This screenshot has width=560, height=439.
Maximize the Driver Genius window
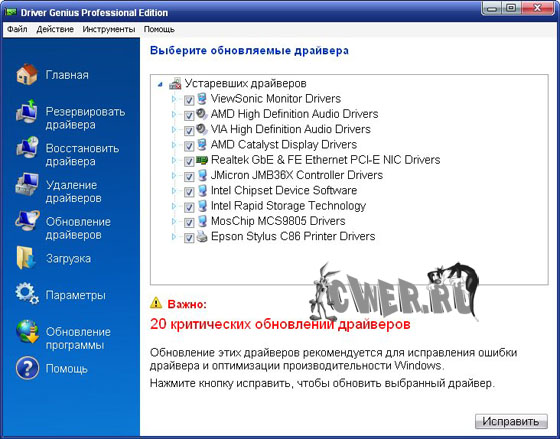coord(511,9)
